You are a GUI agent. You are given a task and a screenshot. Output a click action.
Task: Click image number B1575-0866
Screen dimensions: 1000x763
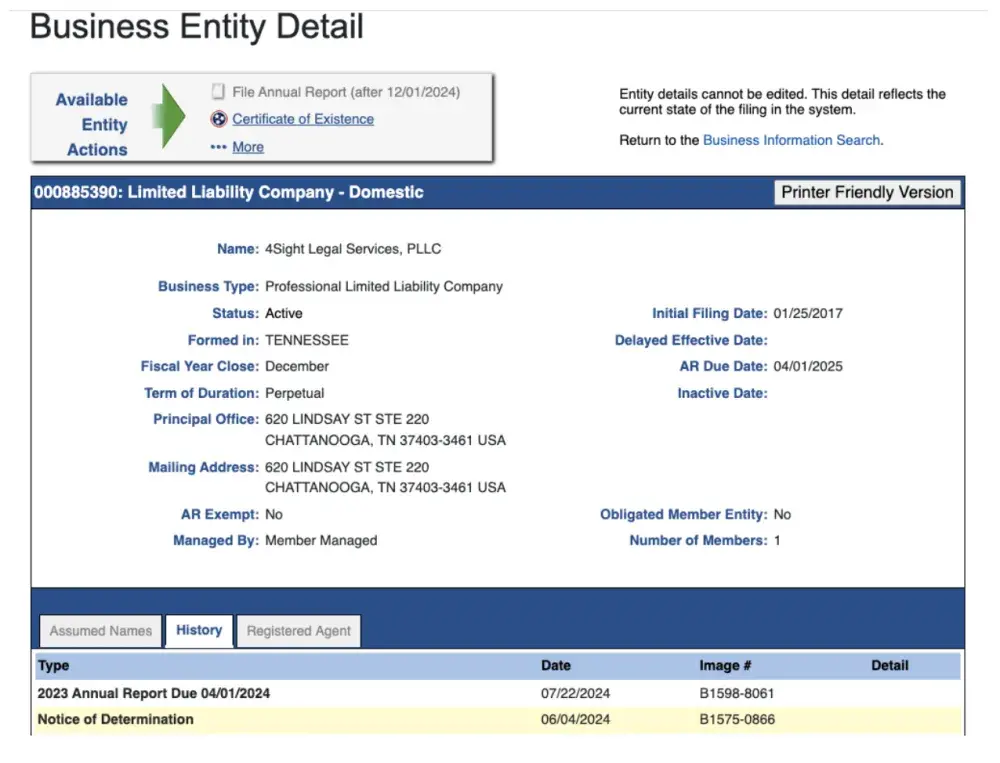pos(737,719)
